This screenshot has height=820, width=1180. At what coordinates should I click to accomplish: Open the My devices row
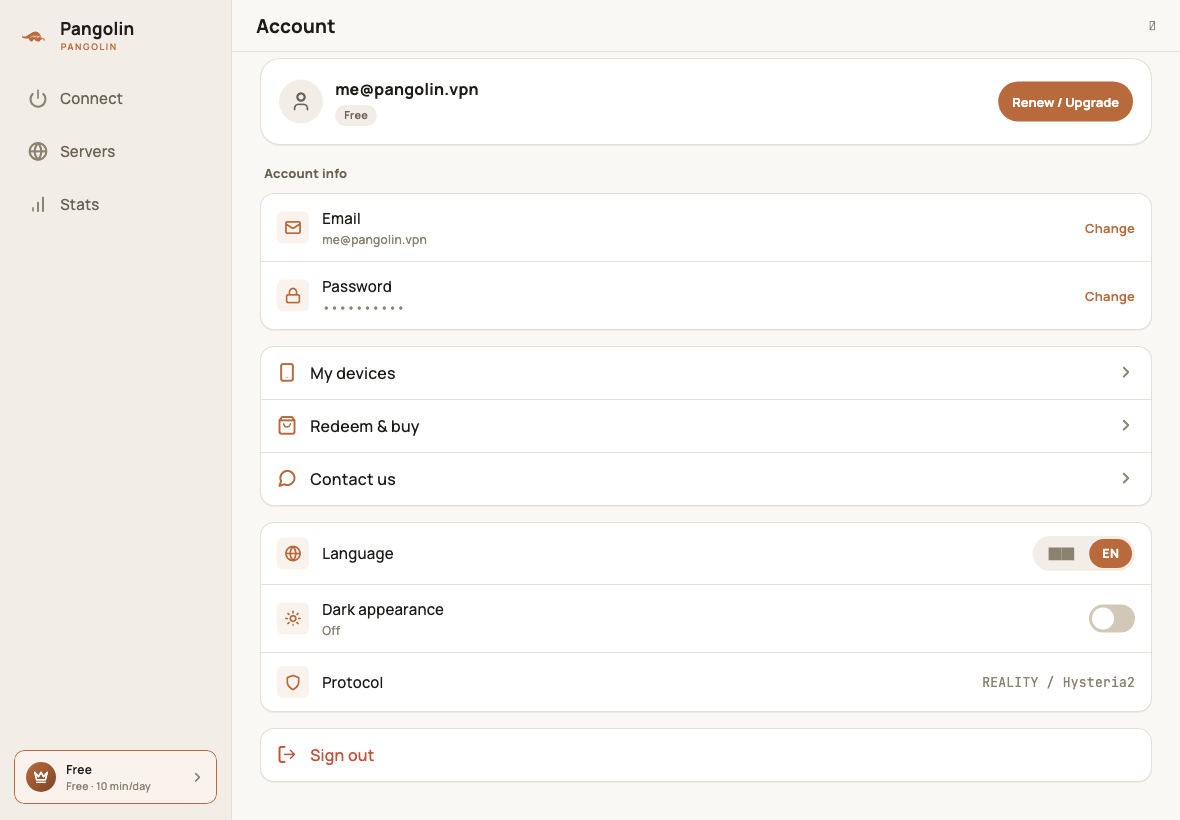tap(706, 373)
